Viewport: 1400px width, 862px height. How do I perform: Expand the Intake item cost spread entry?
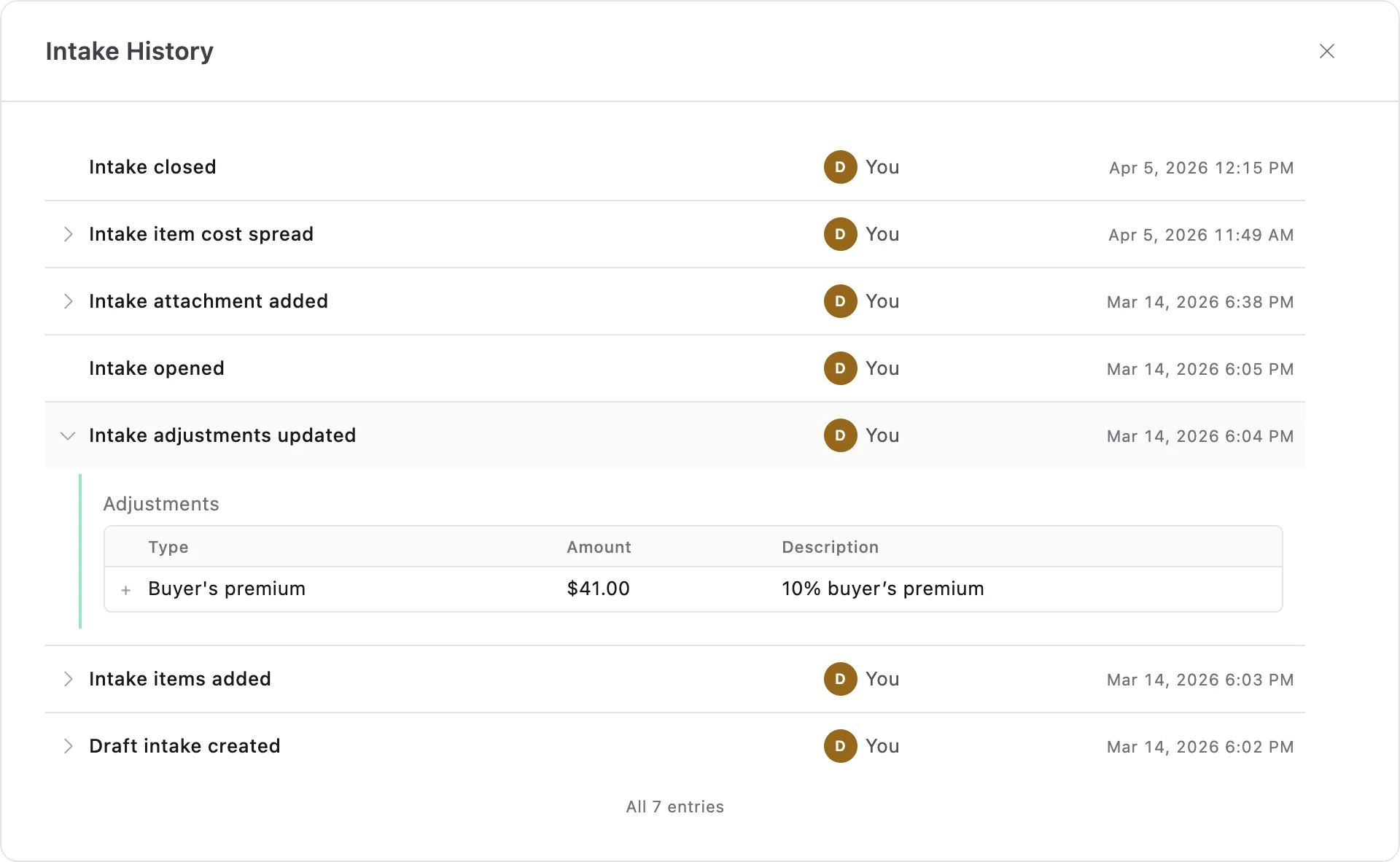pos(68,234)
